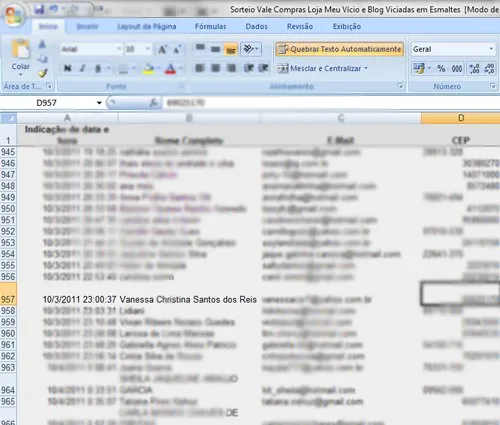
Task: Click the Insert Function fx button
Action: pyautogui.click(x=153, y=103)
